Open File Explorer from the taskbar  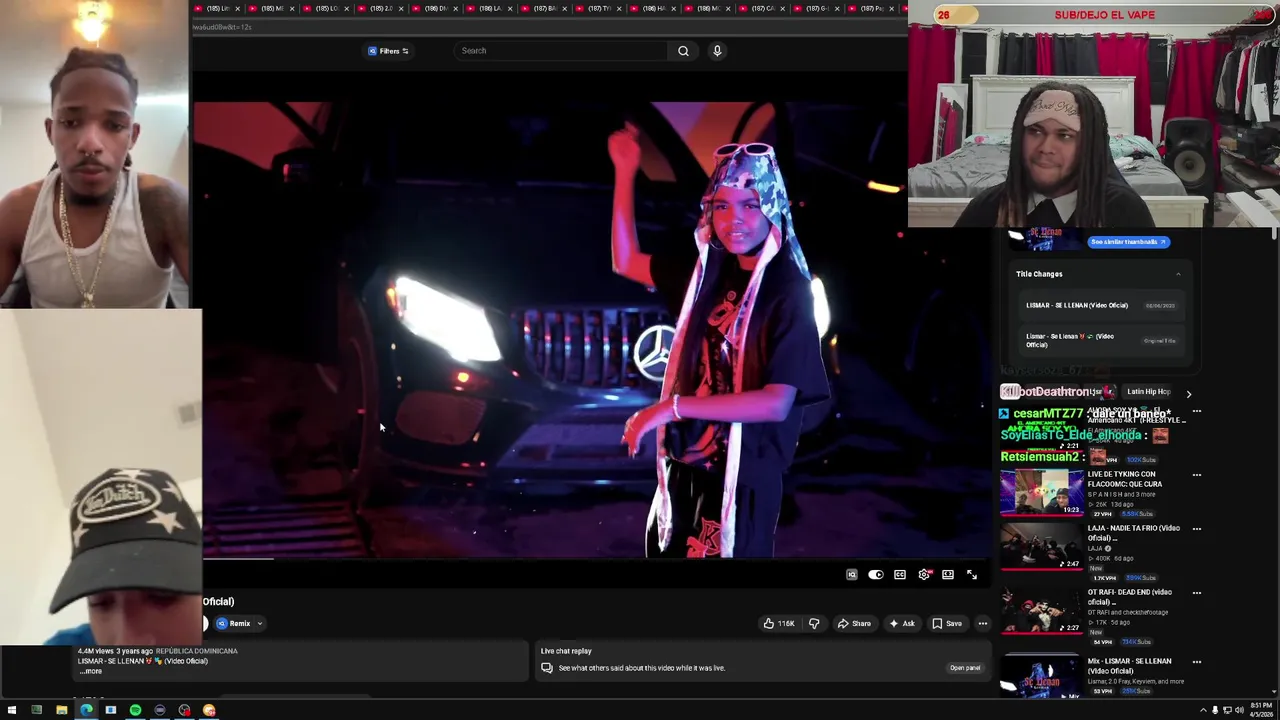[x=61, y=710]
